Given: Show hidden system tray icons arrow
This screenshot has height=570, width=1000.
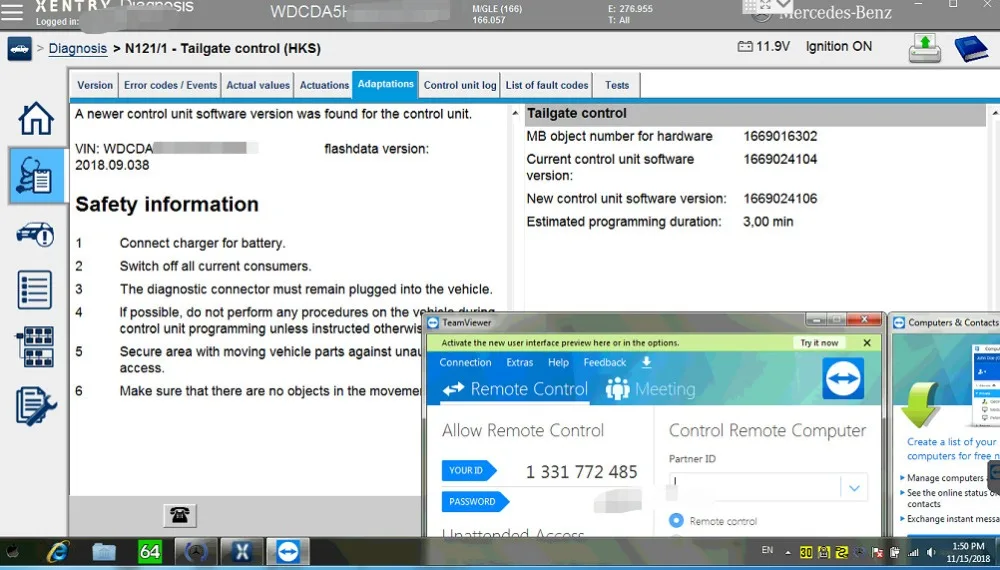Looking at the screenshot, I should click(x=788, y=552).
